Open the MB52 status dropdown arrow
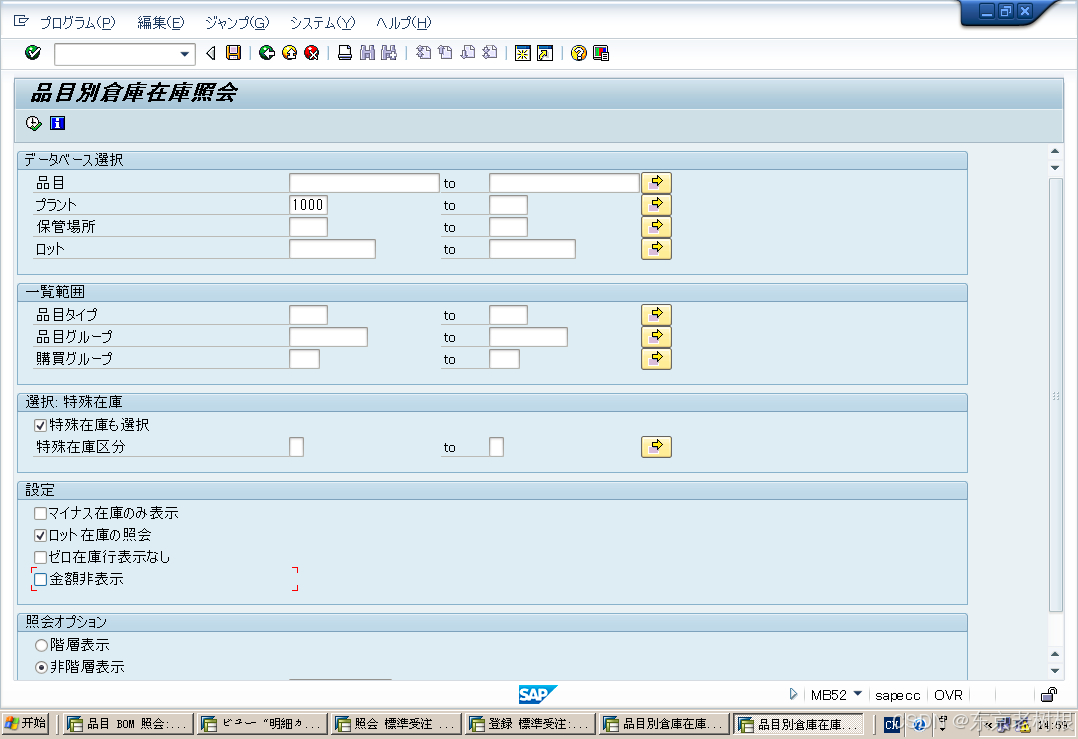 pyautogui.click(x=857, y=694)
